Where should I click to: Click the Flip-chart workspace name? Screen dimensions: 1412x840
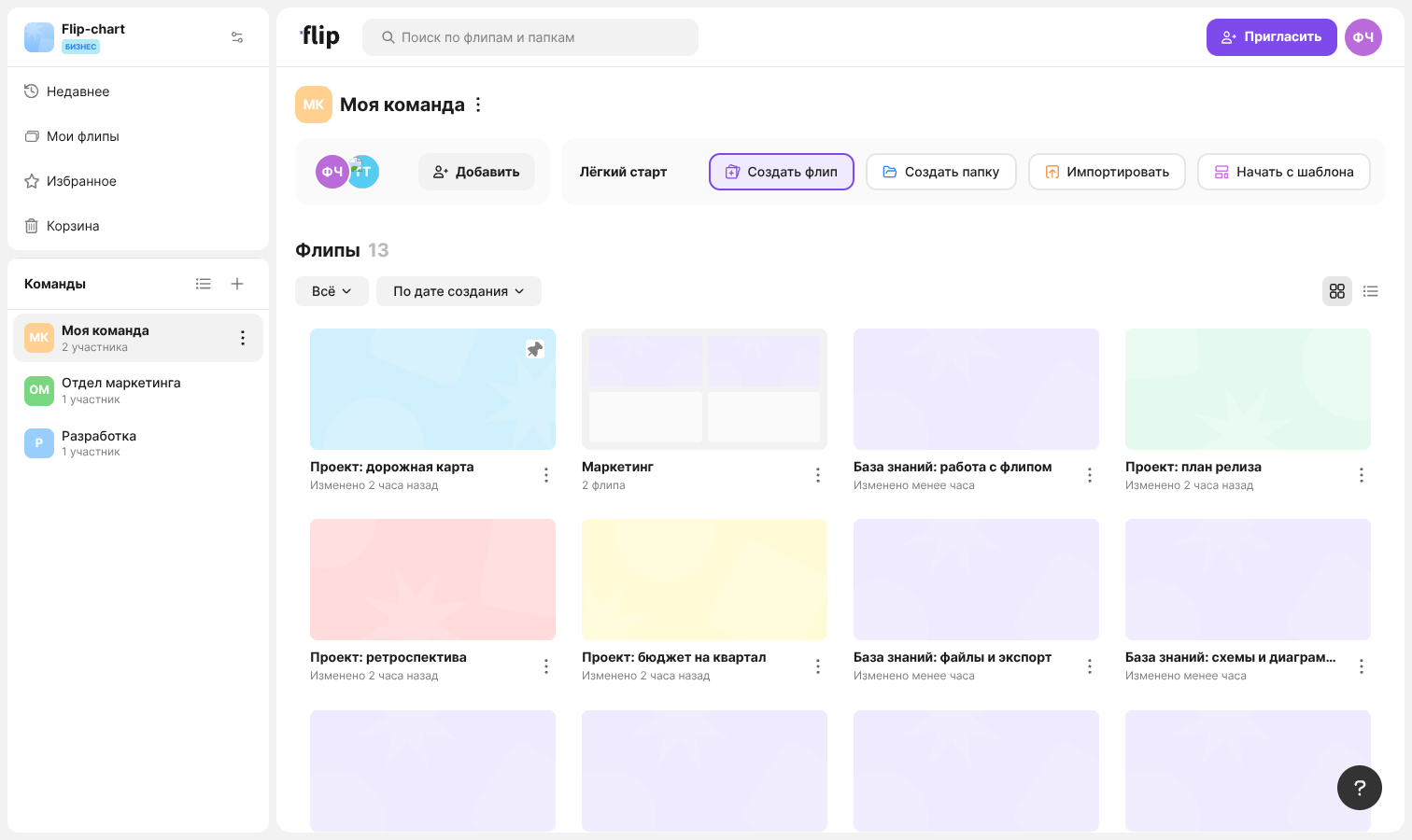pos(93,29)
